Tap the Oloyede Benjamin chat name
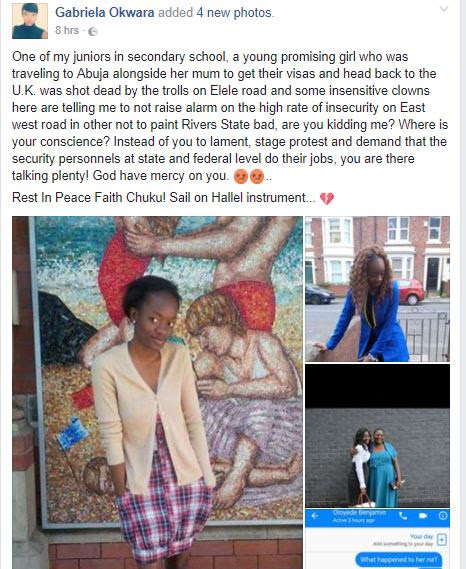Screen dimensions: 466x569 [x=359, y=513]
